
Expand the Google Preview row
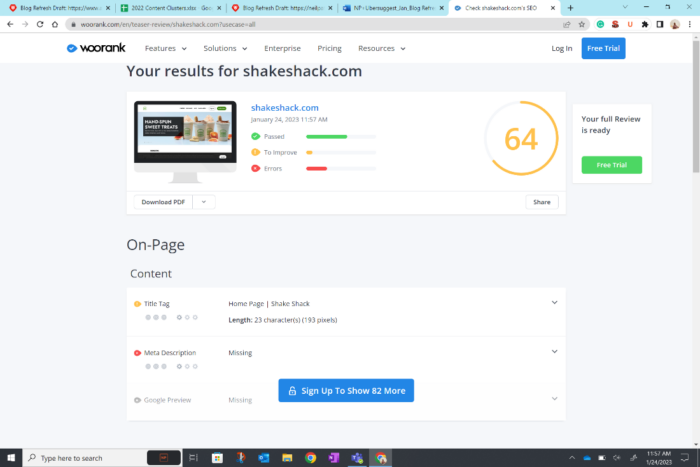pos(554,399)
